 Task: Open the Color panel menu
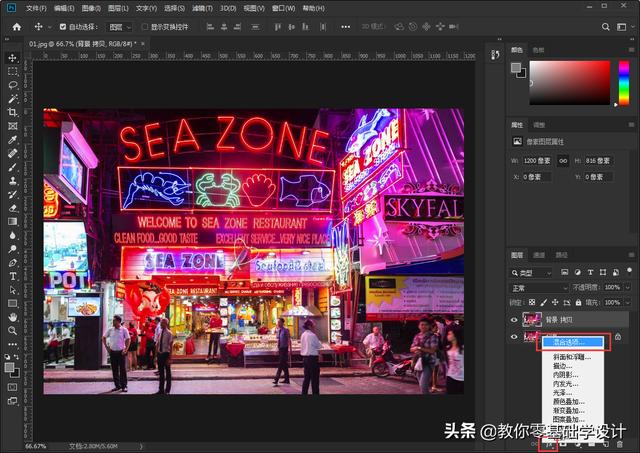point(631,50)
